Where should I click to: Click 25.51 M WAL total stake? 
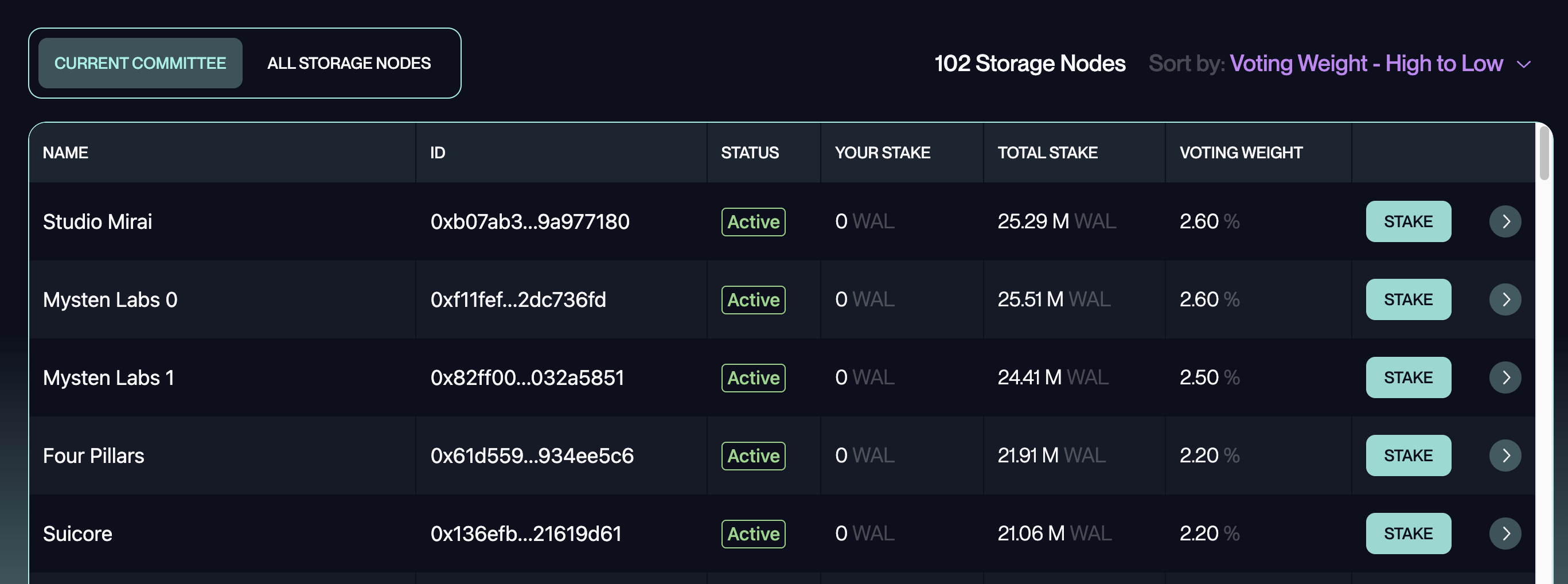[x=1054, y=299]
